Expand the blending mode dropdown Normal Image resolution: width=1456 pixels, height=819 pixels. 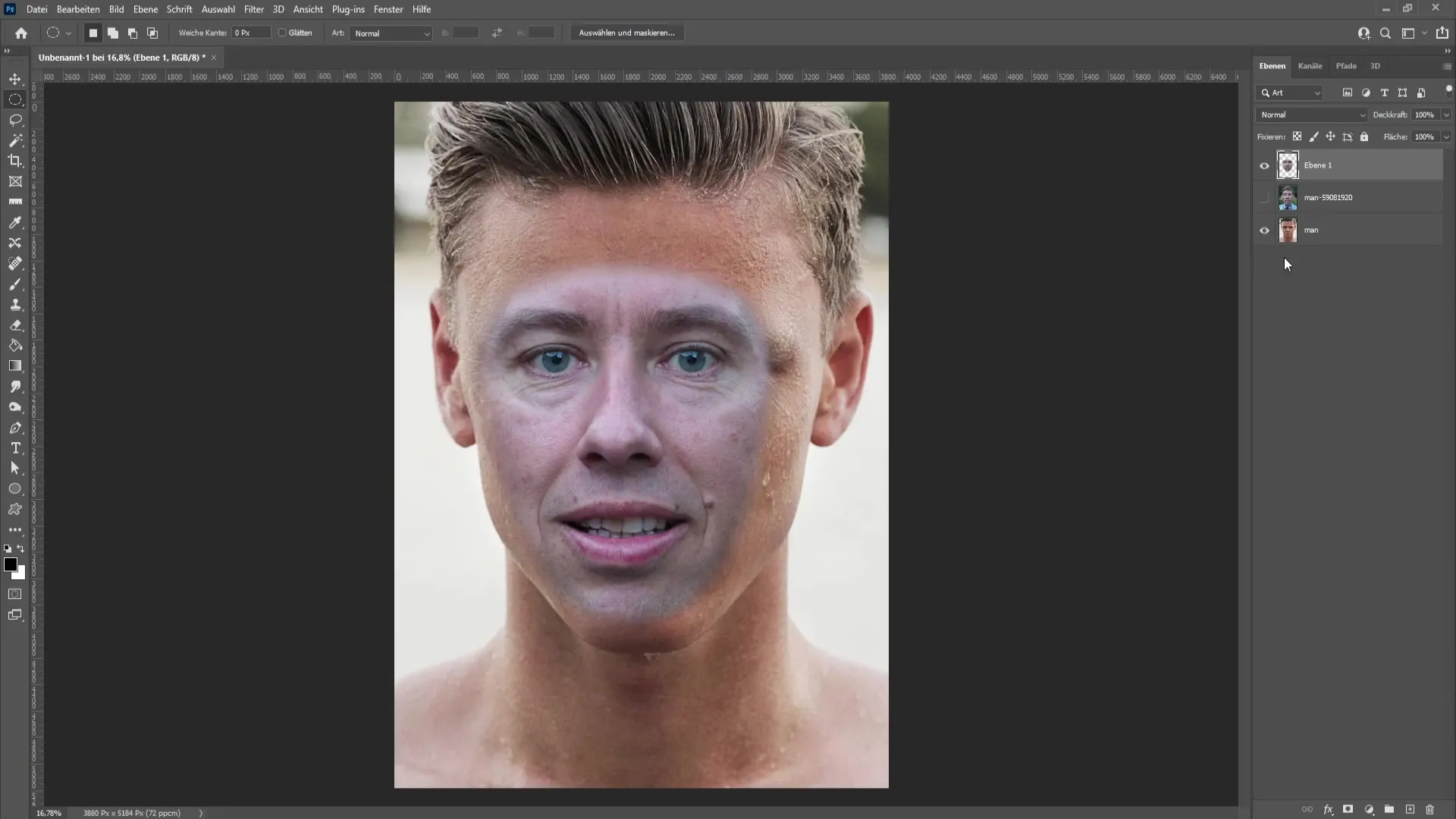[1312, 114]
